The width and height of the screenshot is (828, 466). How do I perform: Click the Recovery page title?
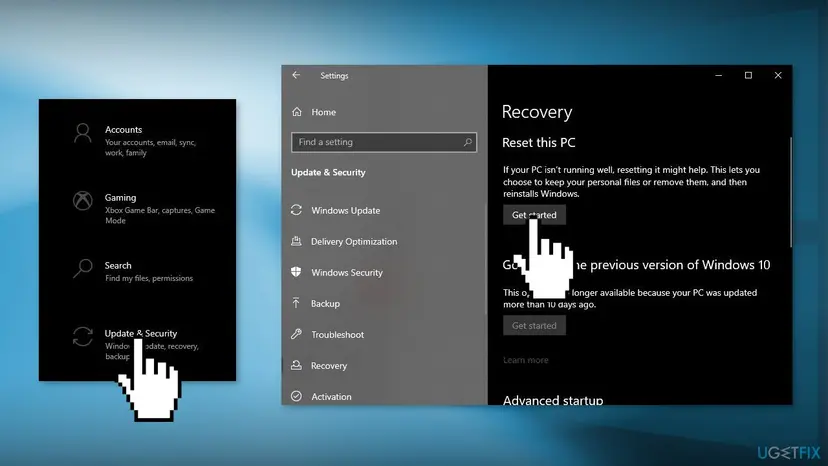[537, 112]
